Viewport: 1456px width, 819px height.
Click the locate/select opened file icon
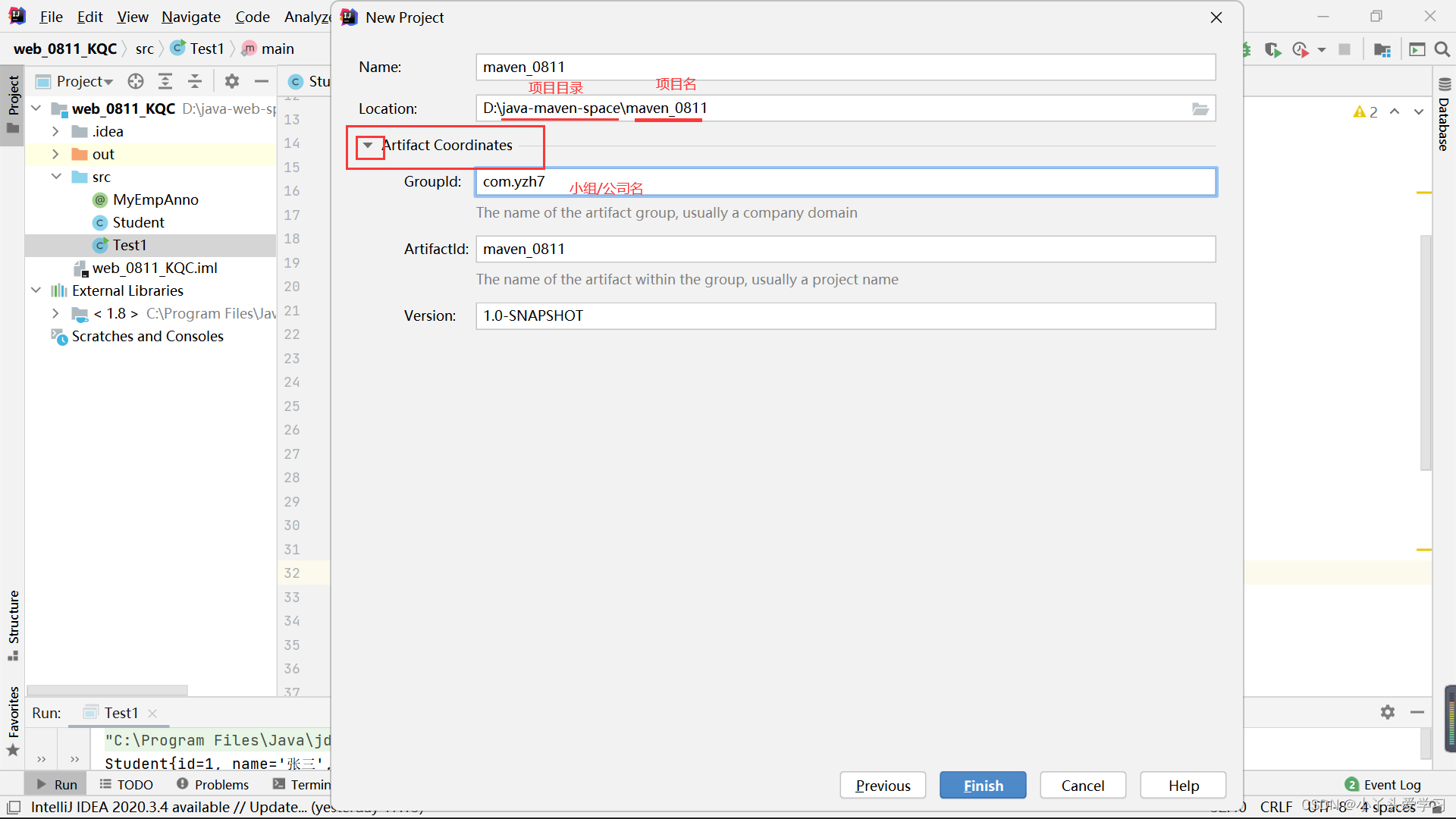tap(136, 81)
